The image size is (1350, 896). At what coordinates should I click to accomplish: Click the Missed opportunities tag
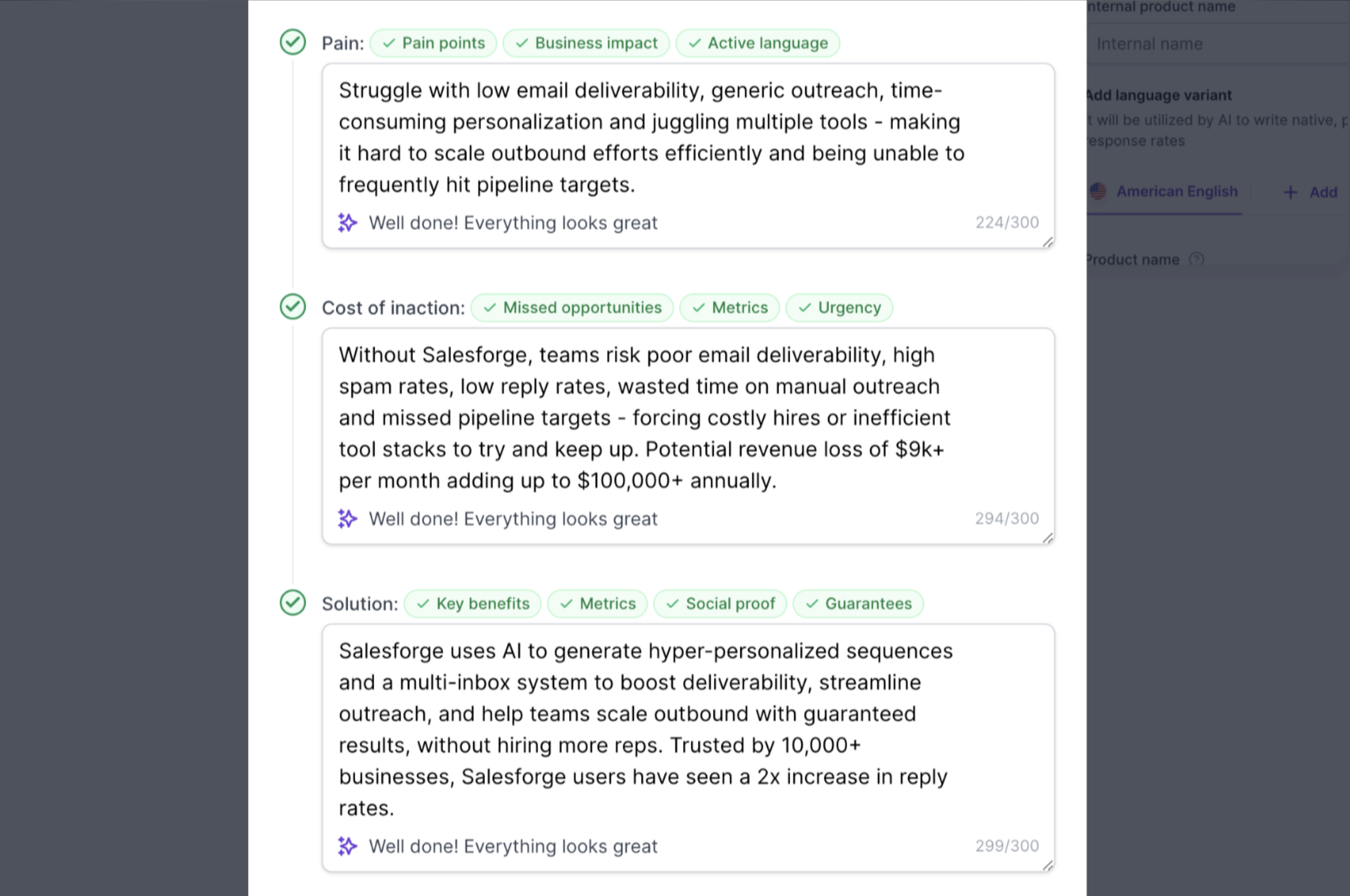573,307
